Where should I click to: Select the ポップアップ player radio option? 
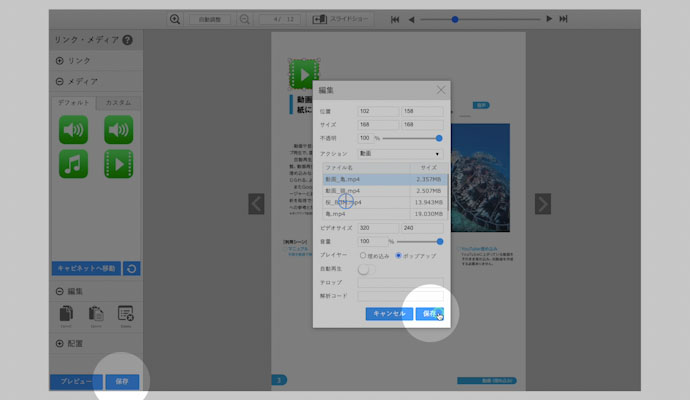pos(399,255)
